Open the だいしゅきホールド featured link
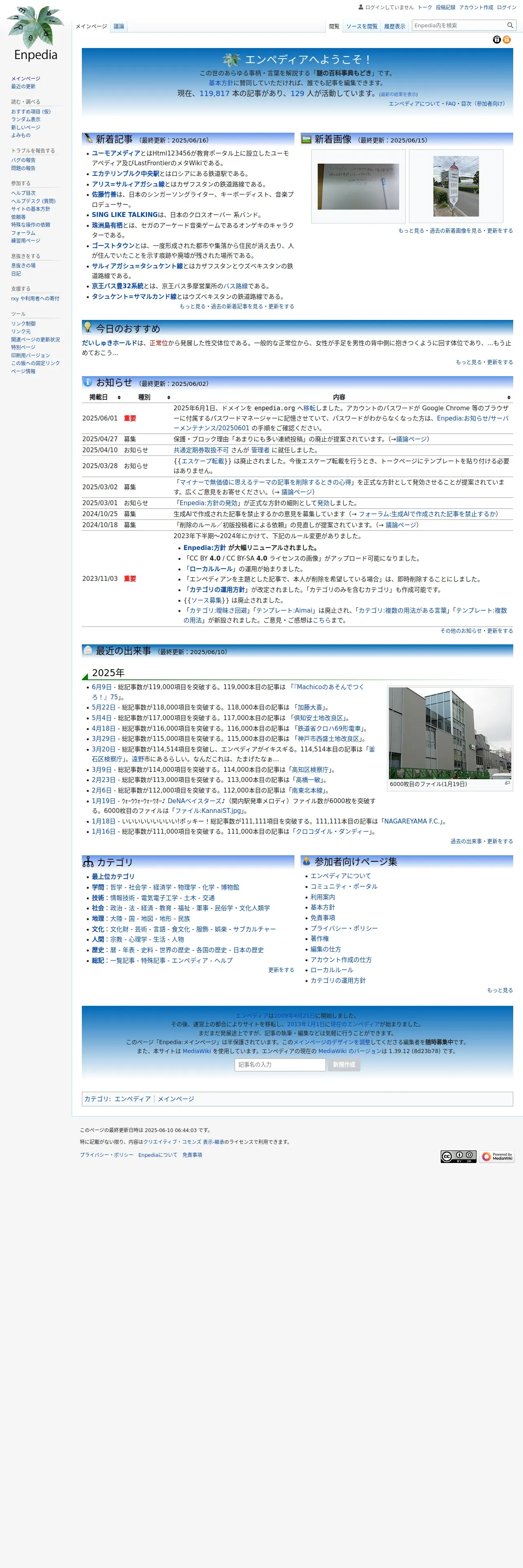Image resolution: width=523 pixels, height=1568 pixels. coord(110,343)
